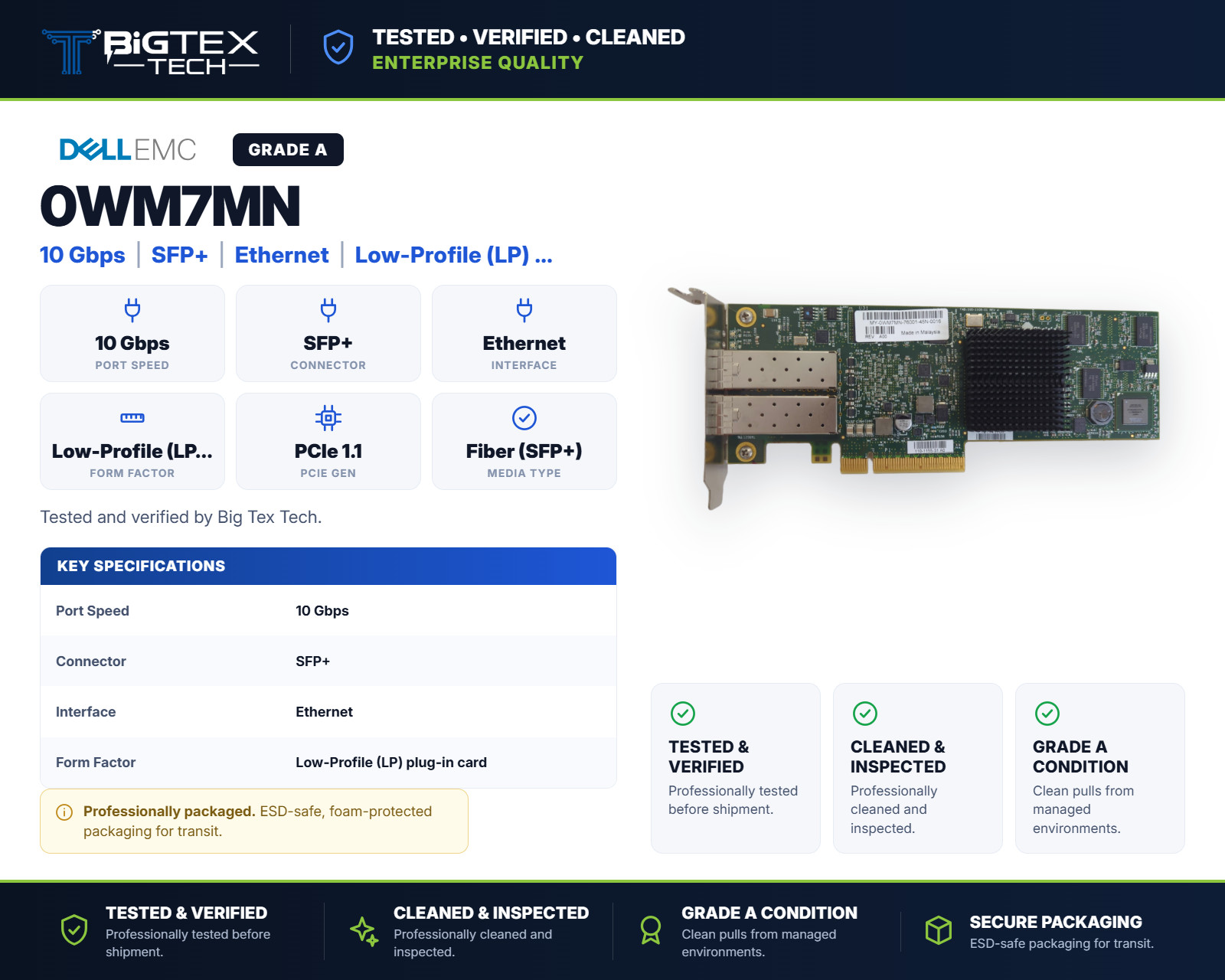Click green check on Tested & Verified card

coord(683,714)
